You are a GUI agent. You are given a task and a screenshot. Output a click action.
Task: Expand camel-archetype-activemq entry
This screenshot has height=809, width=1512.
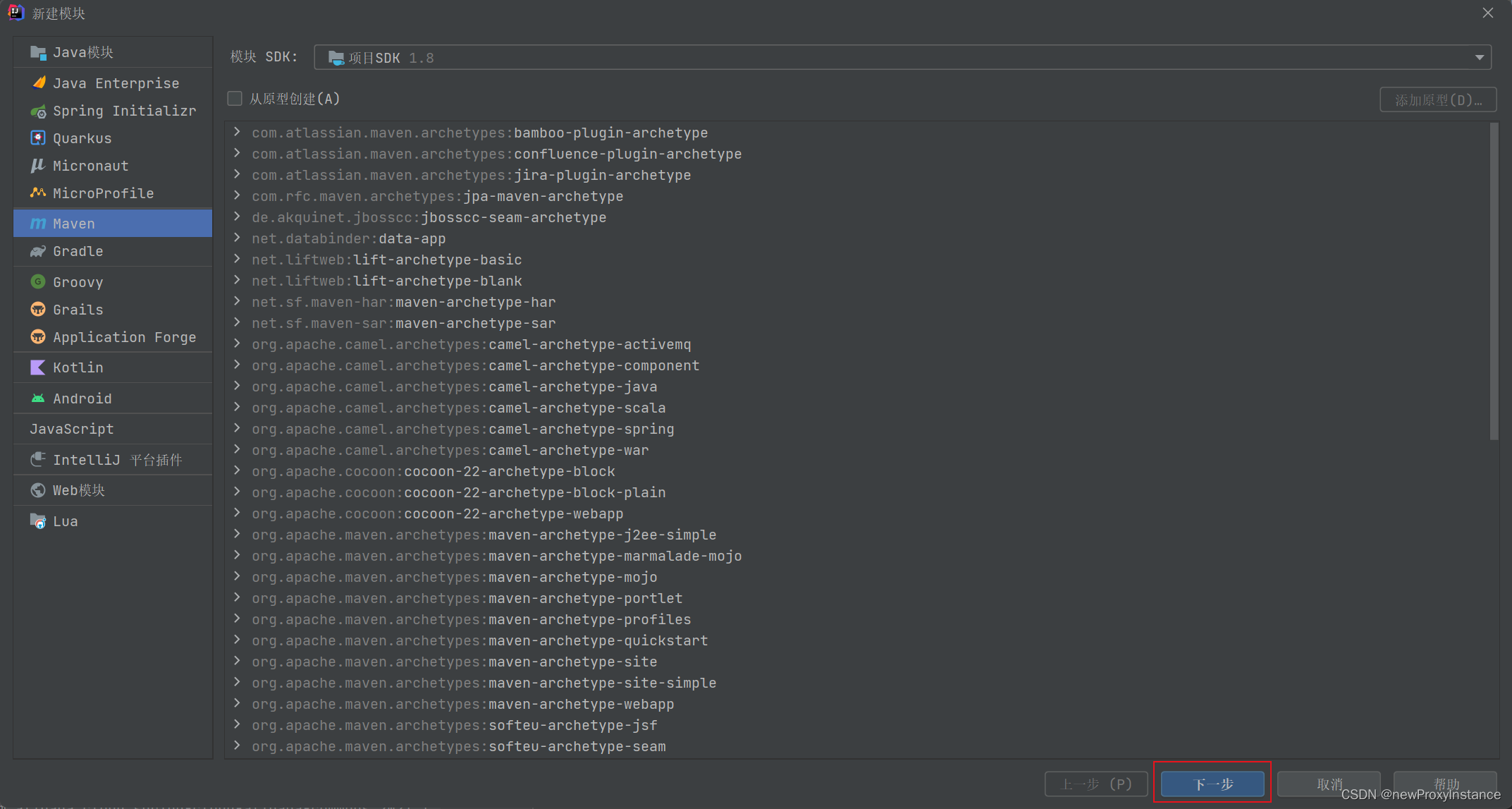click(x=237, y=343)
